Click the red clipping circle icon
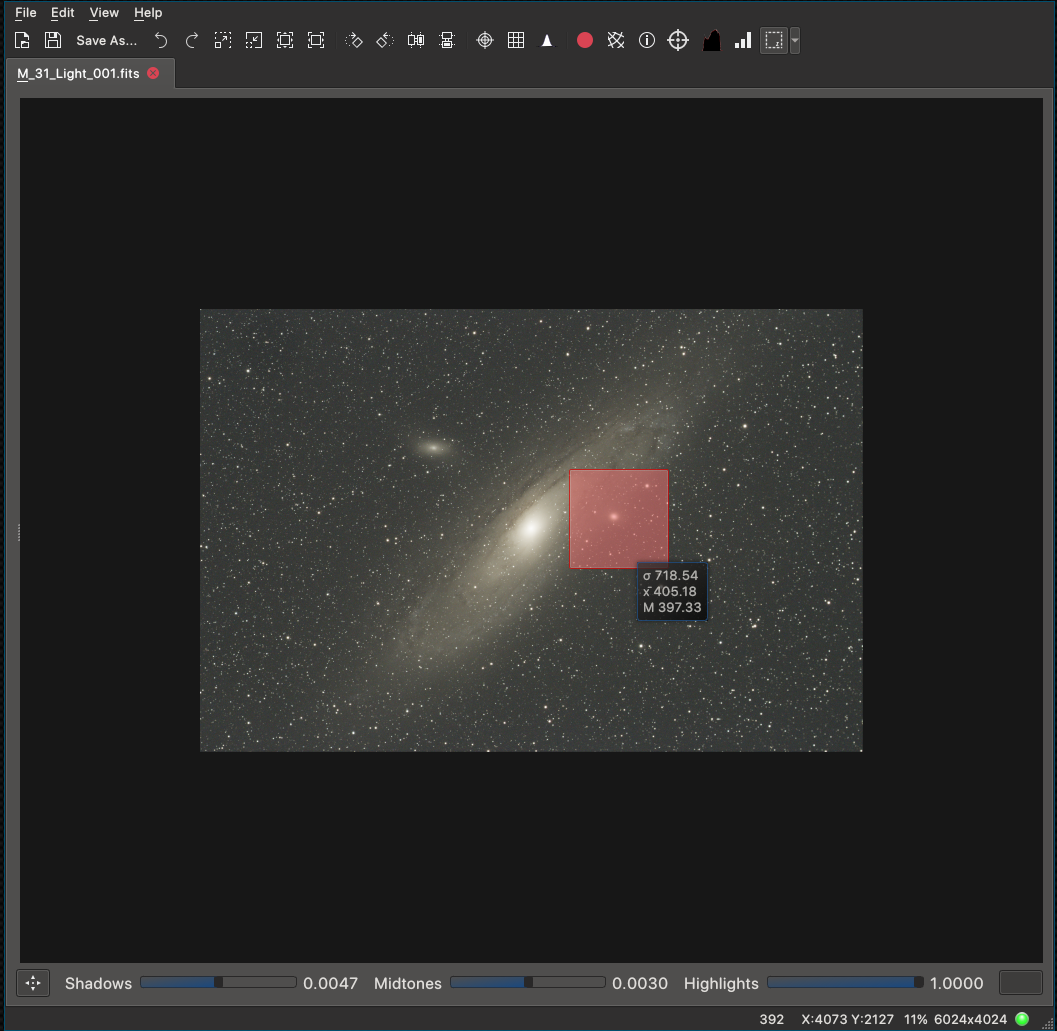Screen dimensions: 1057x1031 [585, 40]
